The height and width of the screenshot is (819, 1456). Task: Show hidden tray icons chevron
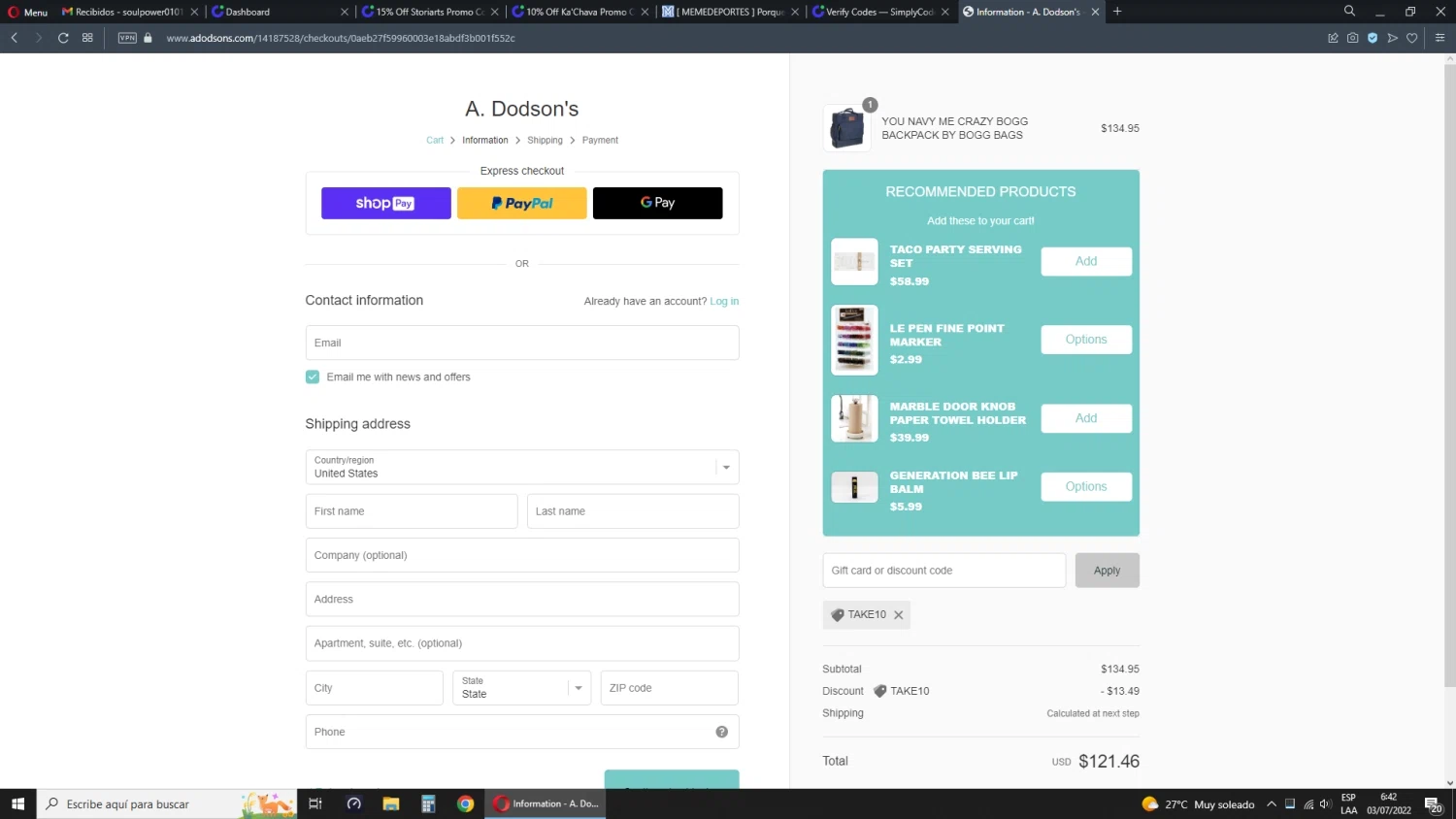(1272, 804)
